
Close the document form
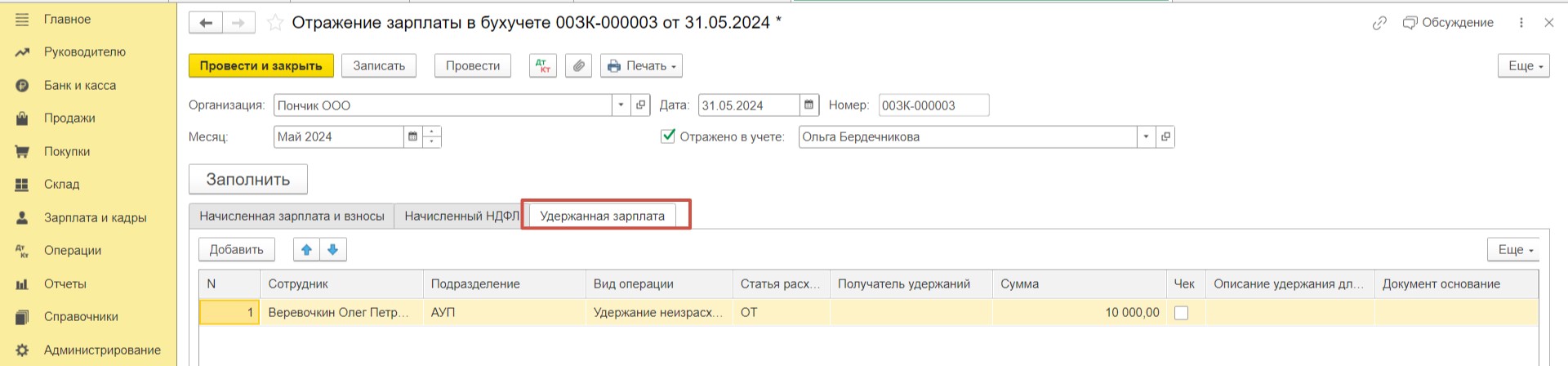click(x=1549, y=23)
